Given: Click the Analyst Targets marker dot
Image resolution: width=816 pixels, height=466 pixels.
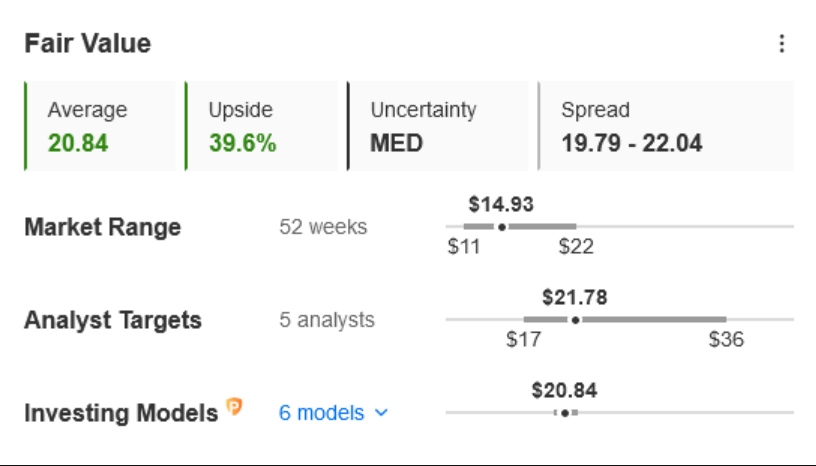Looking at the screenshot, I should coord(575,320).
